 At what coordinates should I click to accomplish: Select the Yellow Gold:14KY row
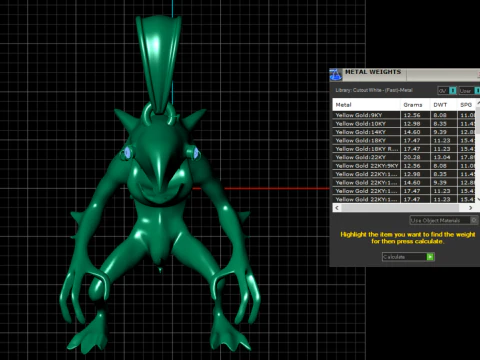[x=404, y=132]
